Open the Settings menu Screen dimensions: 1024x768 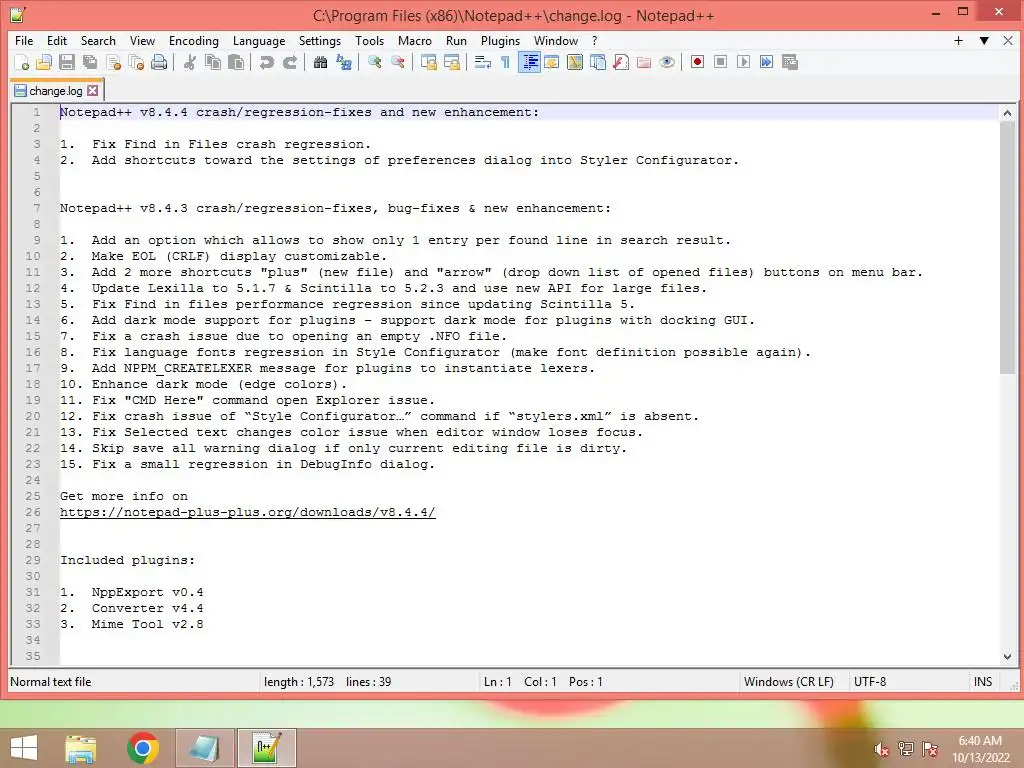(320, 40)
